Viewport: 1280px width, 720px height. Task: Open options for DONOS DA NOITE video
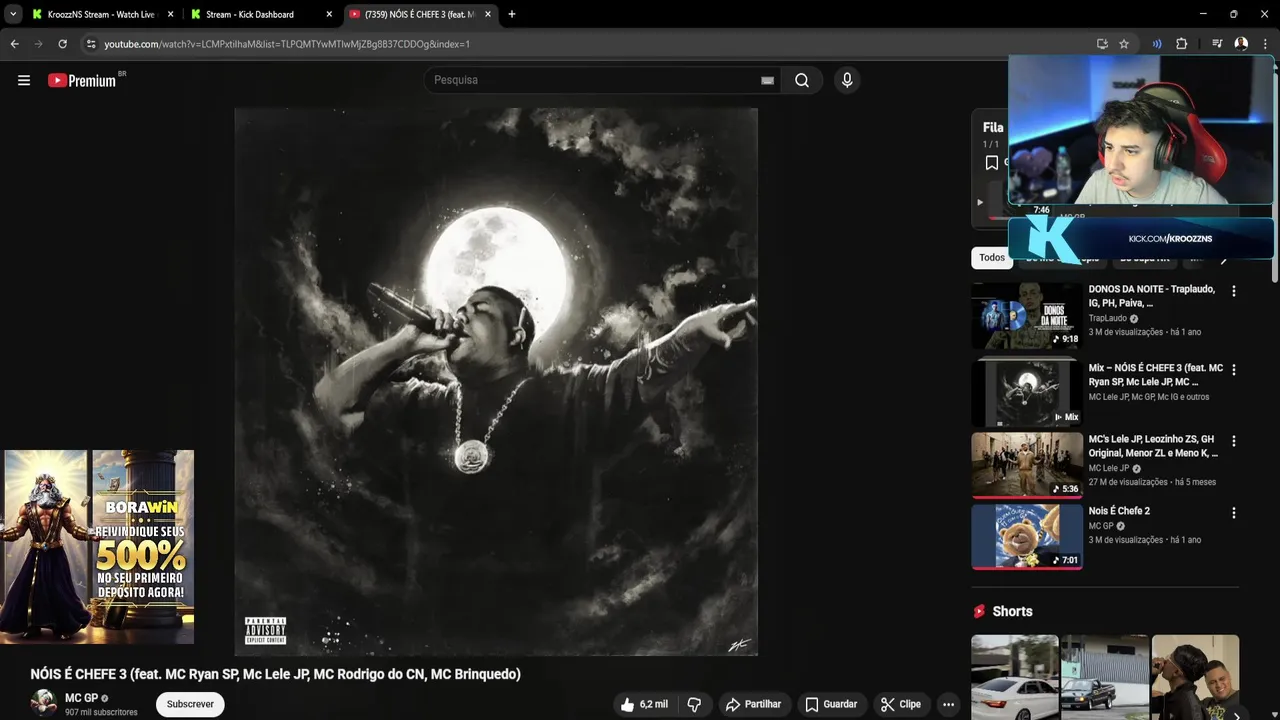point(1233,291)
